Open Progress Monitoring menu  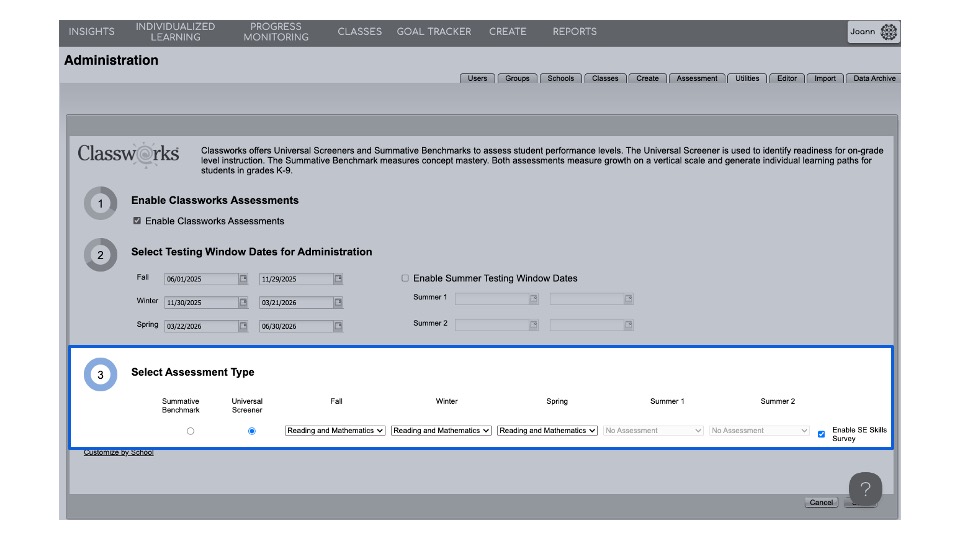pos(276,32)
